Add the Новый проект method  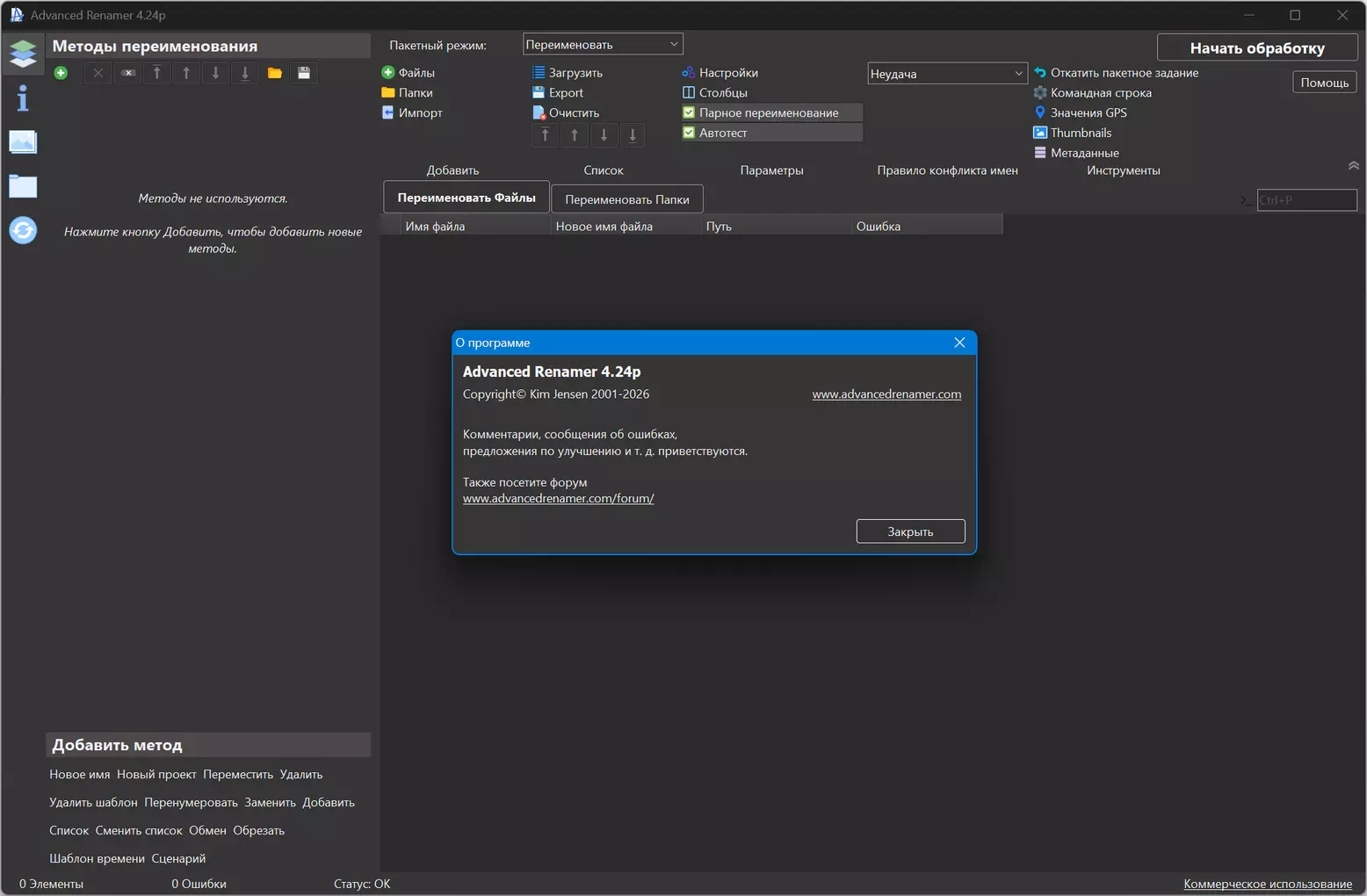[x=156, y=775]
